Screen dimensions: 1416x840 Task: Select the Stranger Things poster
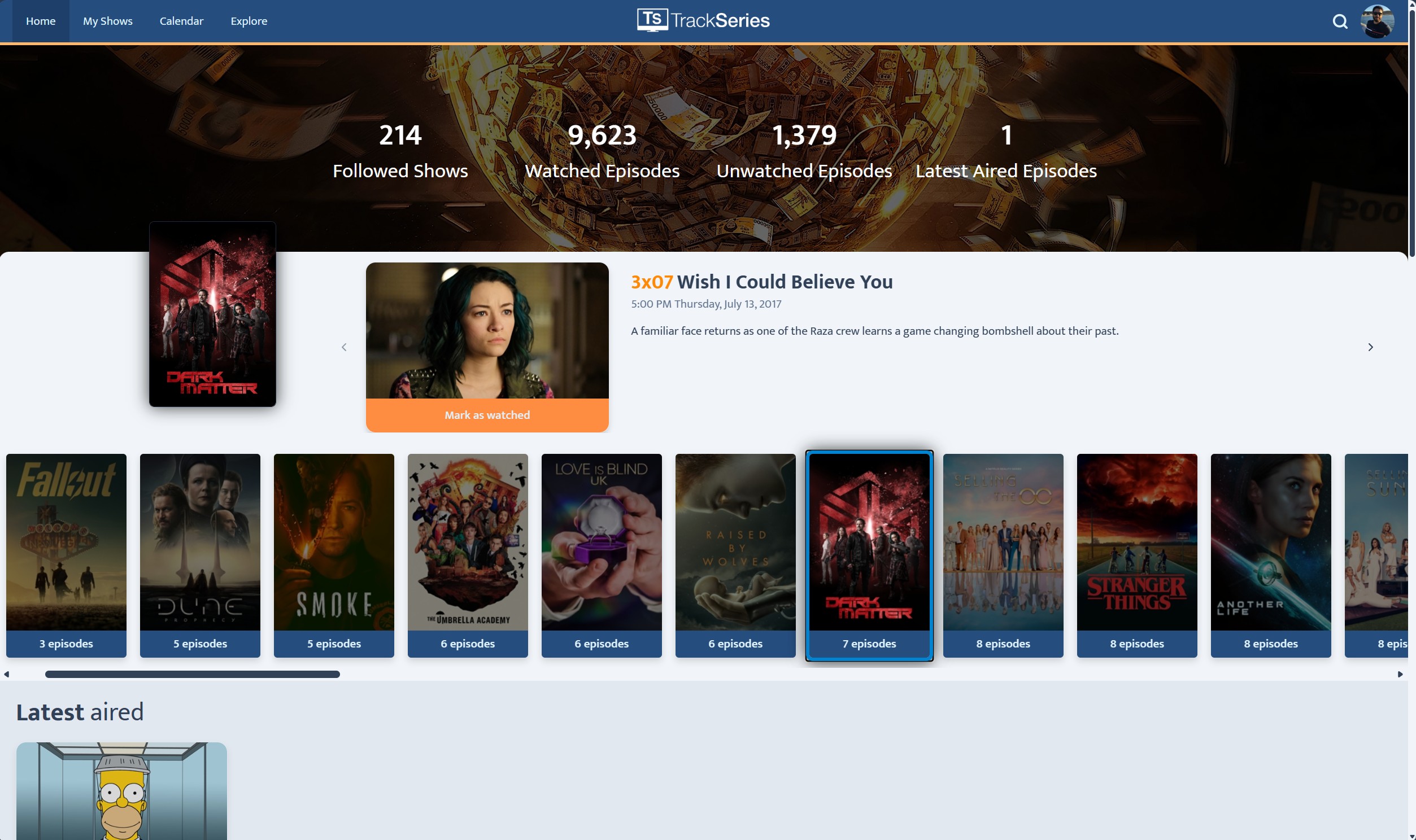pos(1136,542)
